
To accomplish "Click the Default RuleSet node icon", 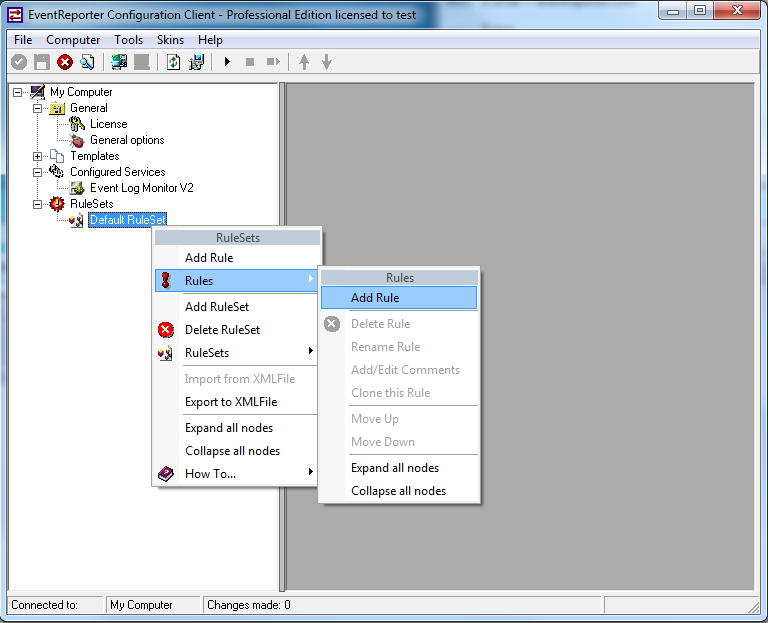I will point(76,220).
